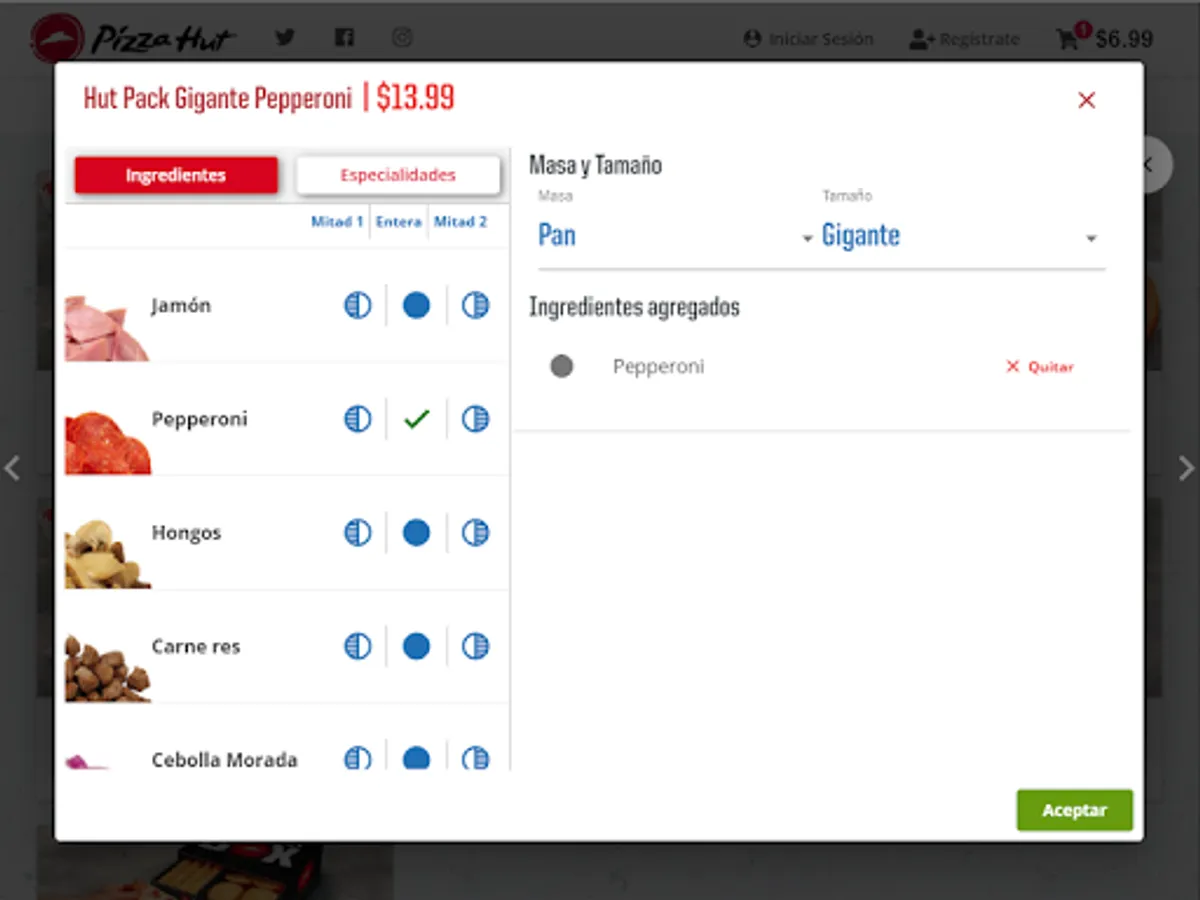Add Carne res to Mitad 2 half
This screenshot has height=900, width=1200.
(475, 646)
